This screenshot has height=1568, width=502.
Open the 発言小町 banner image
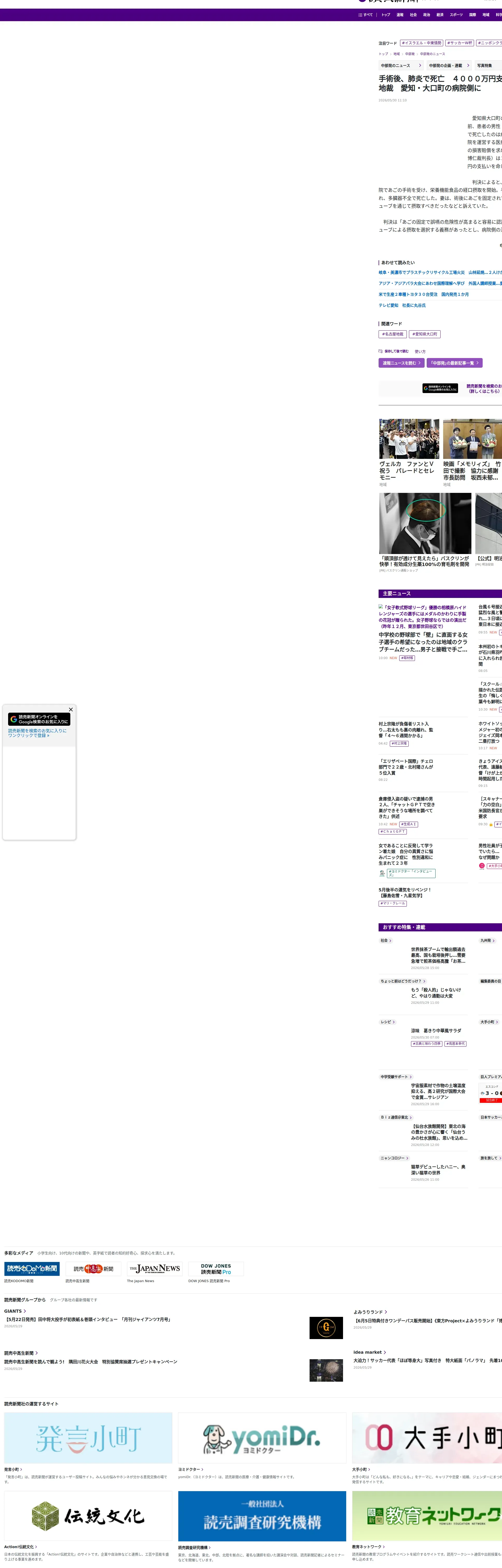click(88, 1438)
